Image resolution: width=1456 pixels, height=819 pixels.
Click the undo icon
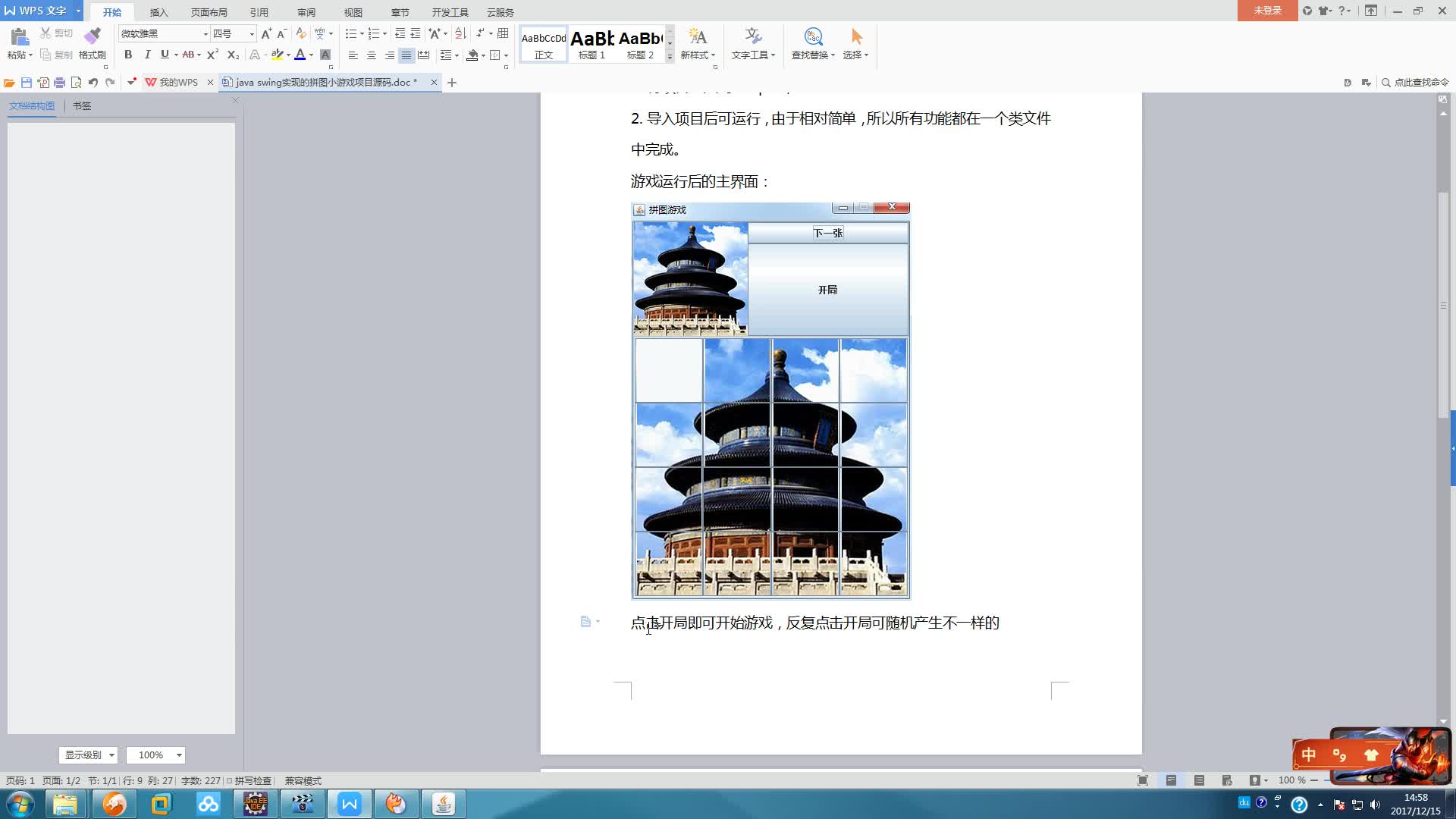(x=92, y=82)
